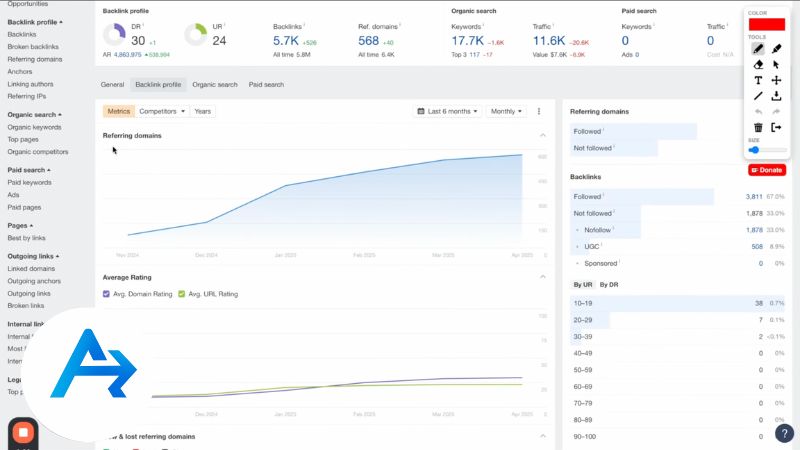
Task: Open the red color swatch picker
Action: pyautogui.click(x=767, y=24)
